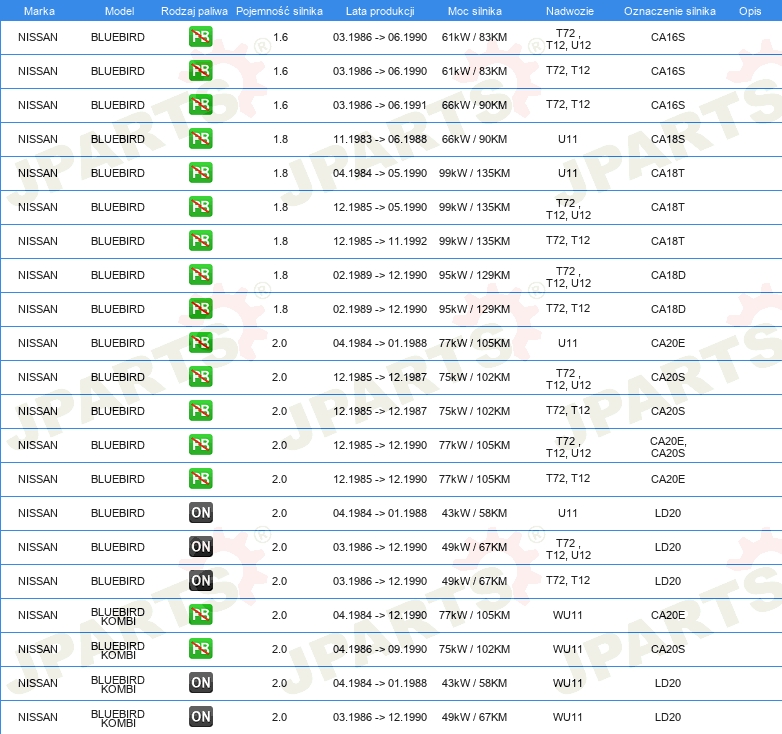Click the Moc silnika column header
This screenshot has height=734, width=782.
tap(474, 11)
